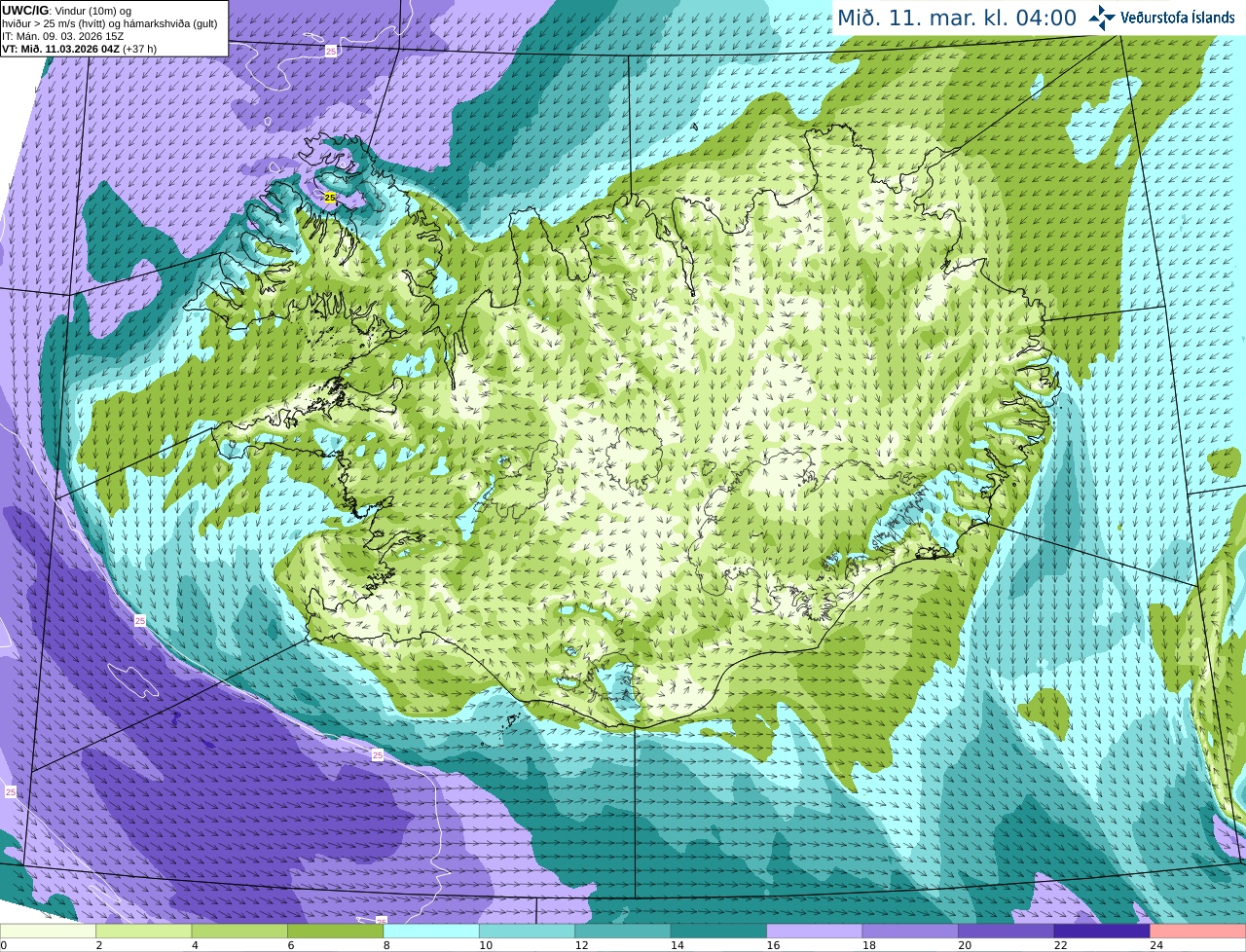Click the scale value 2 below the color bar

tap(99, 945)
